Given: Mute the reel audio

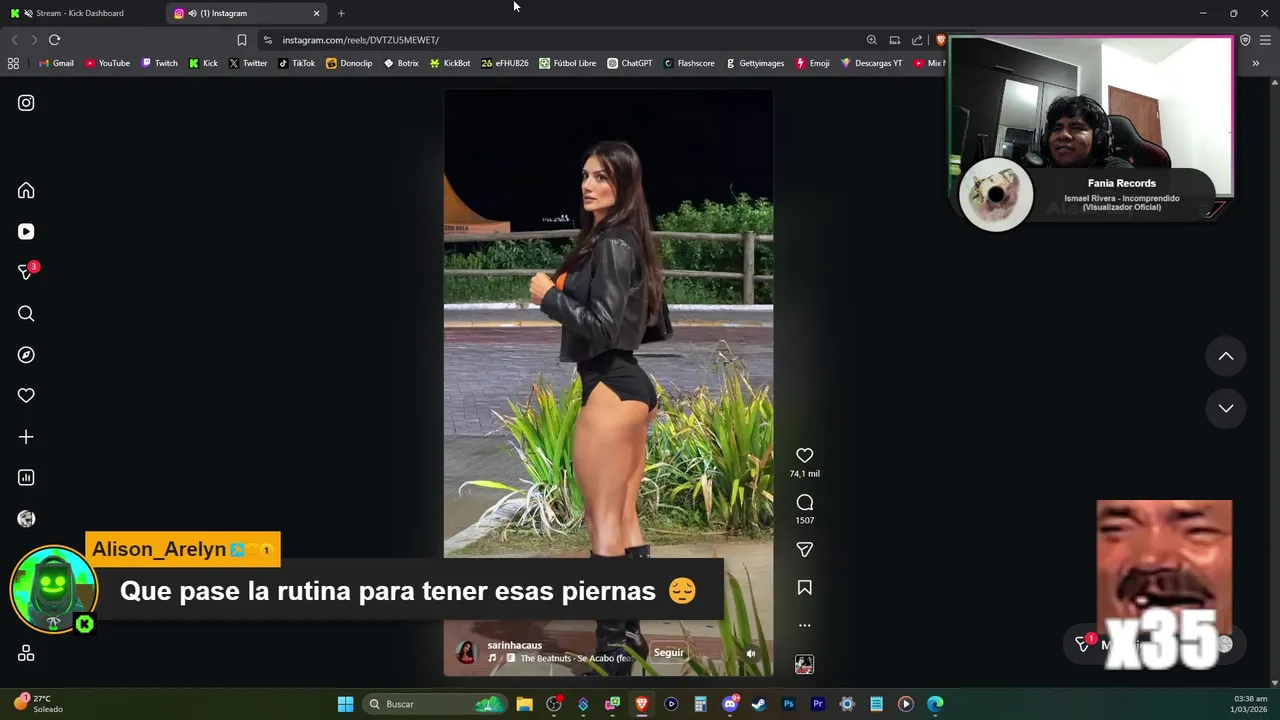Looking at the screenshot, I should coord(751,654).
